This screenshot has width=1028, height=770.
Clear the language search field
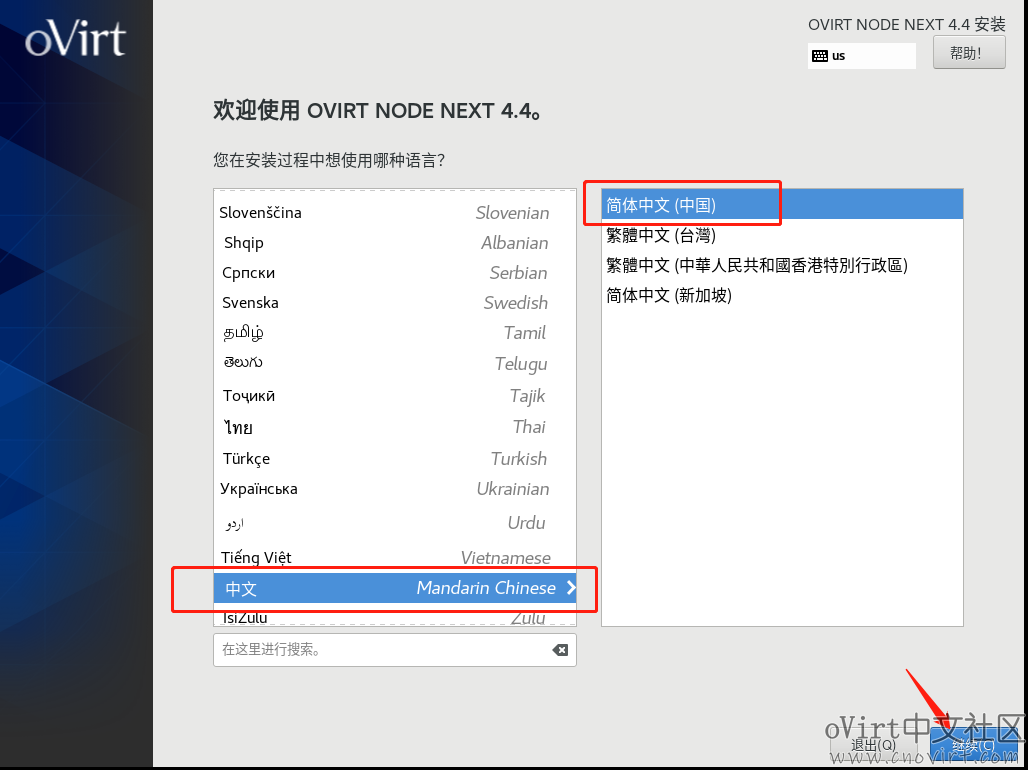[x=560, y=650]
